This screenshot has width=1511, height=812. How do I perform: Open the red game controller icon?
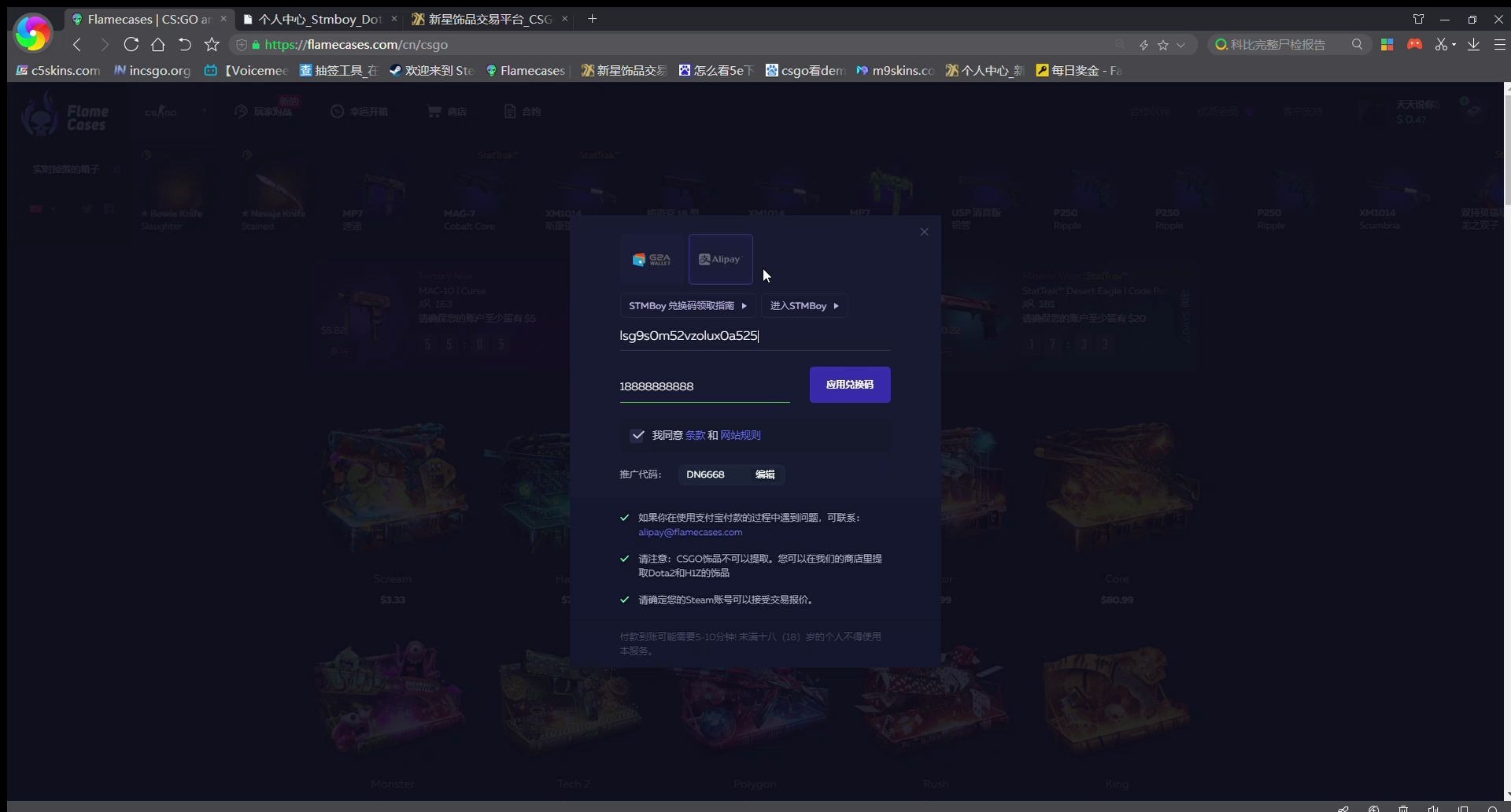pyautogui.click(x=1415, y=45)
